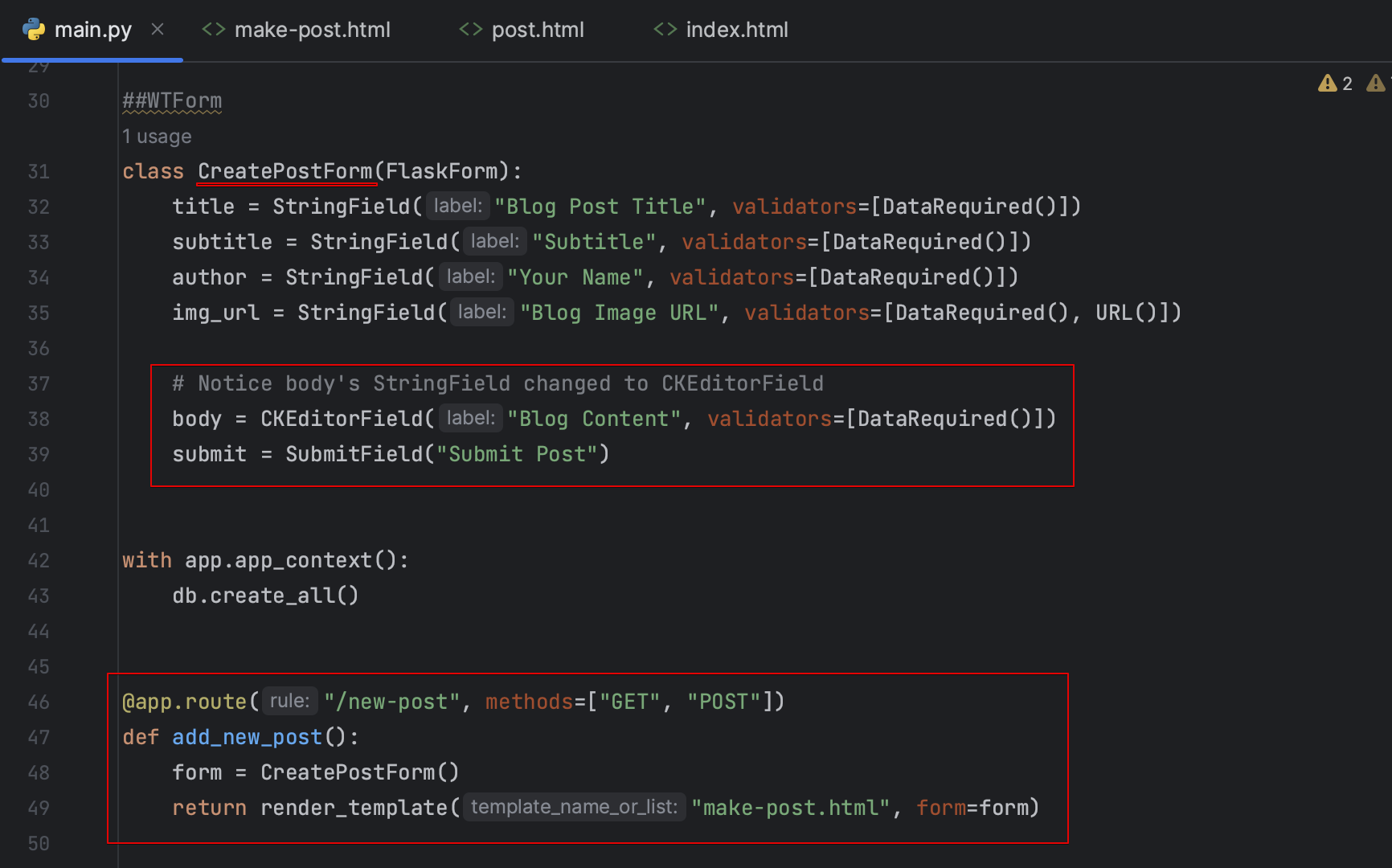This screenshot has width=1392, height=868.
Task: Click the CKEditorField call on line 38
Action: 342,419
